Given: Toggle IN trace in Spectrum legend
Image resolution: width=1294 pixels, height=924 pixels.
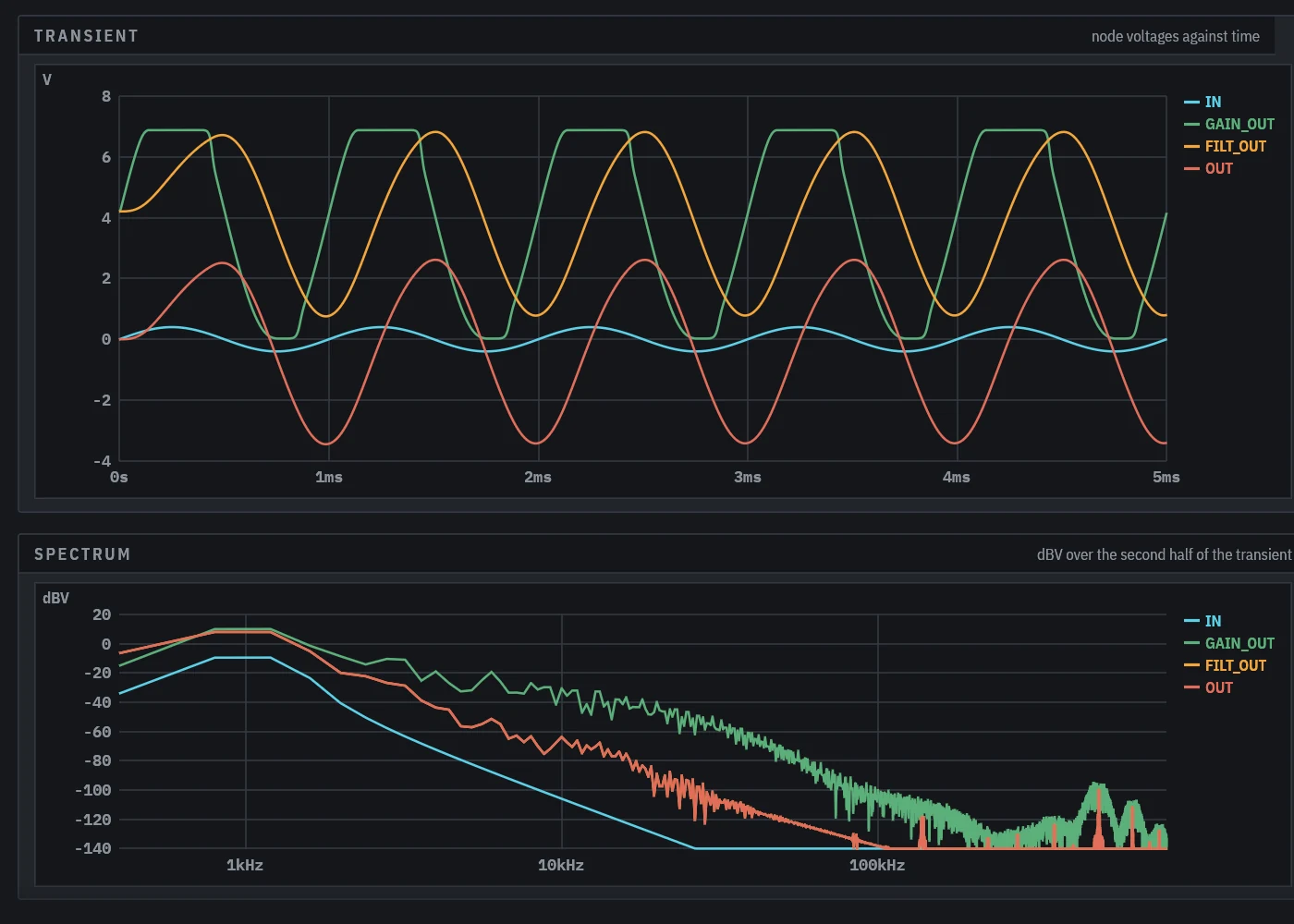Looking at the screenshot, I should tap(1202, 621).
